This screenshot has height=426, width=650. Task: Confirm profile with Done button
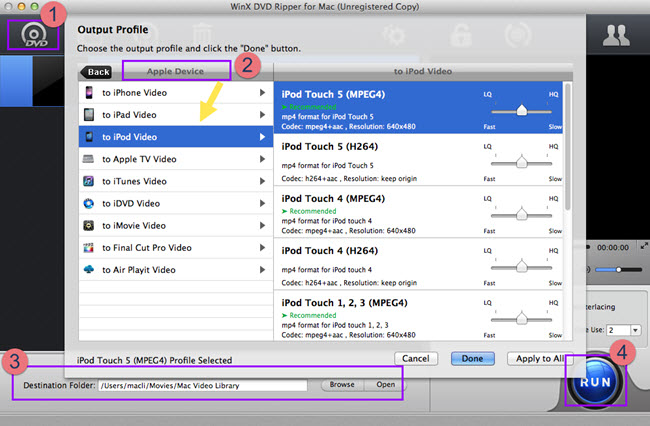coord(473,358)
